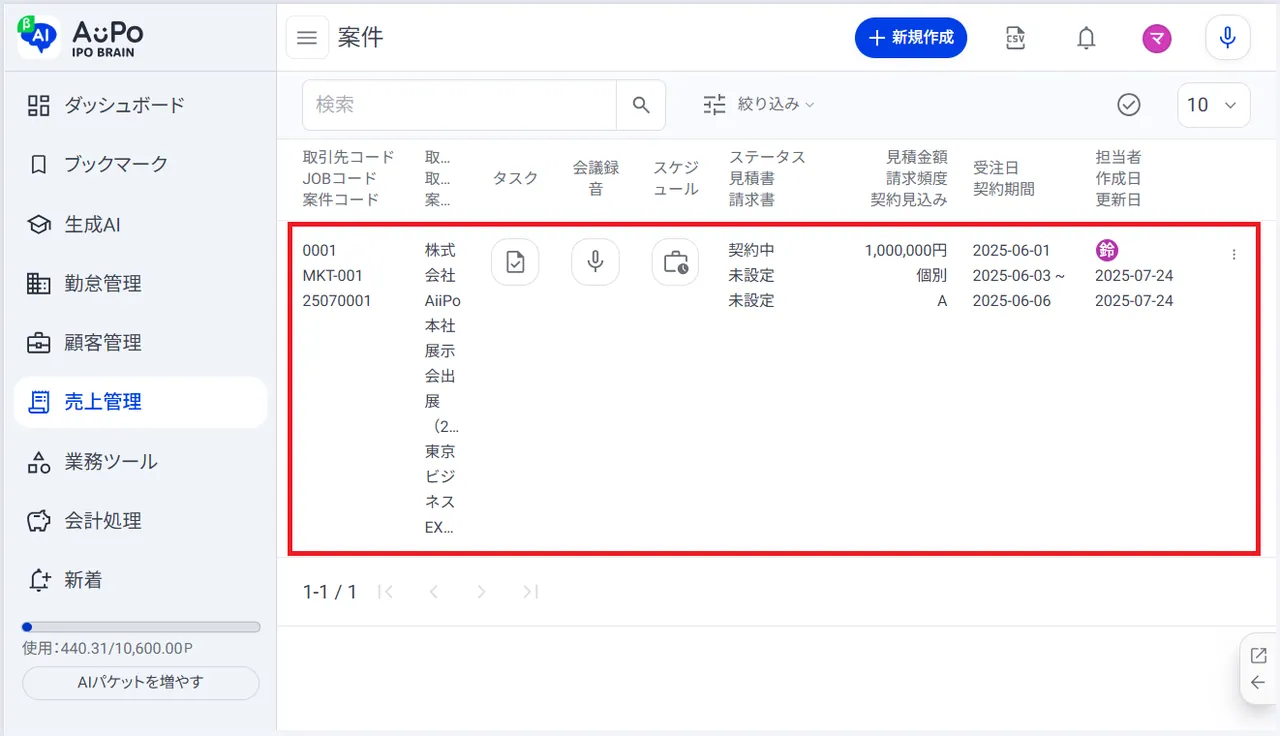The height and width of the screenshot is (736, 1280).
Task: Select 売上管理 in sidebar
Action: pyautogui.click(x=140, y=402)
